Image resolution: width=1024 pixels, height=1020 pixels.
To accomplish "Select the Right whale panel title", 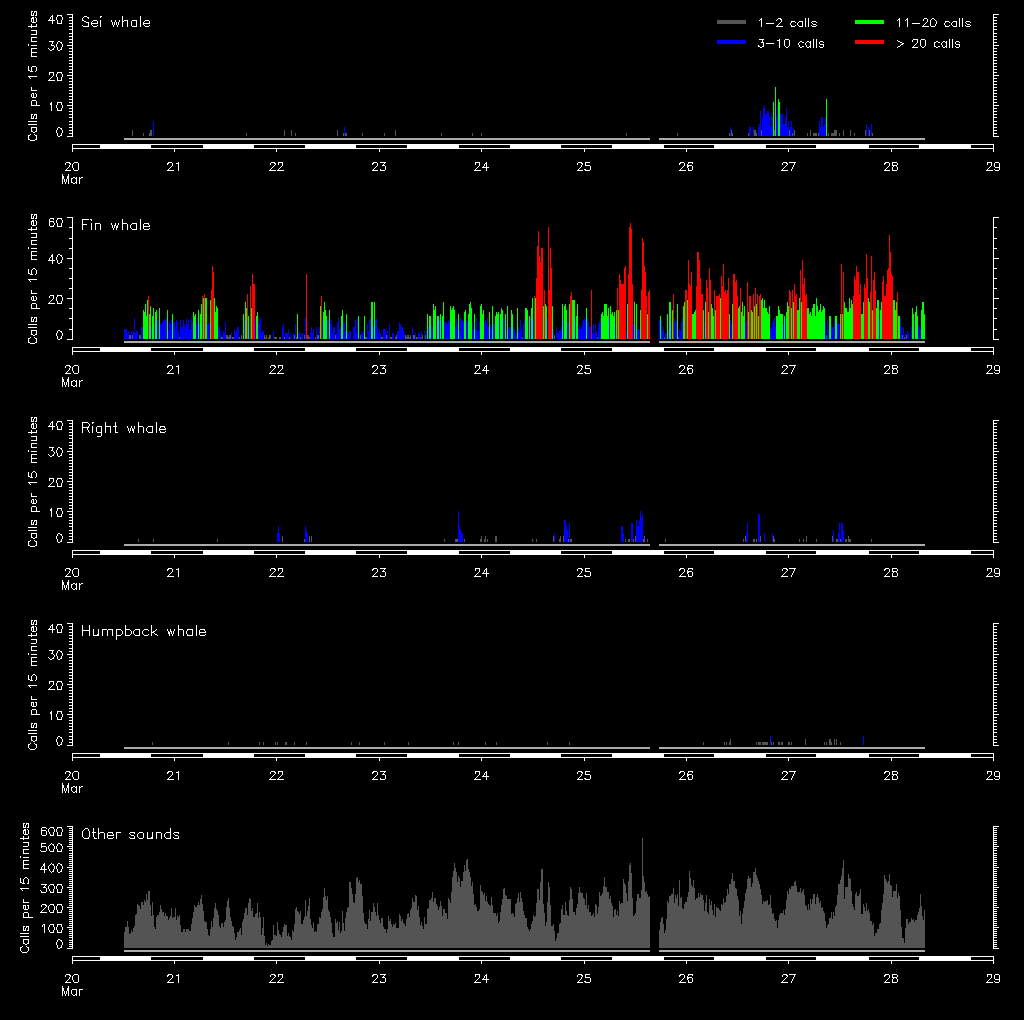I will (x=124, y=428).
